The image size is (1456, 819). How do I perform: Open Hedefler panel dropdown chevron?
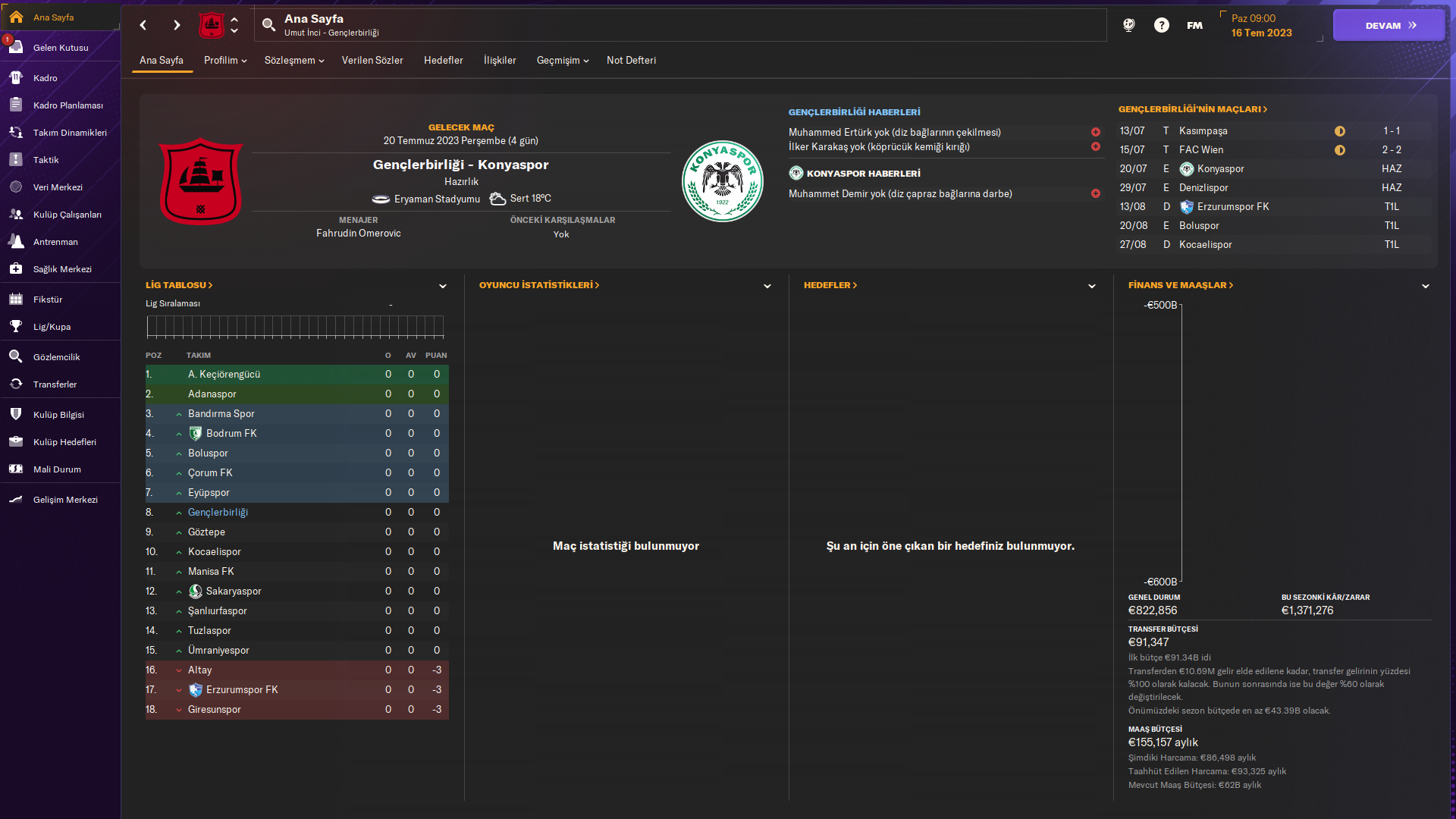click(x=1092, y=286)
